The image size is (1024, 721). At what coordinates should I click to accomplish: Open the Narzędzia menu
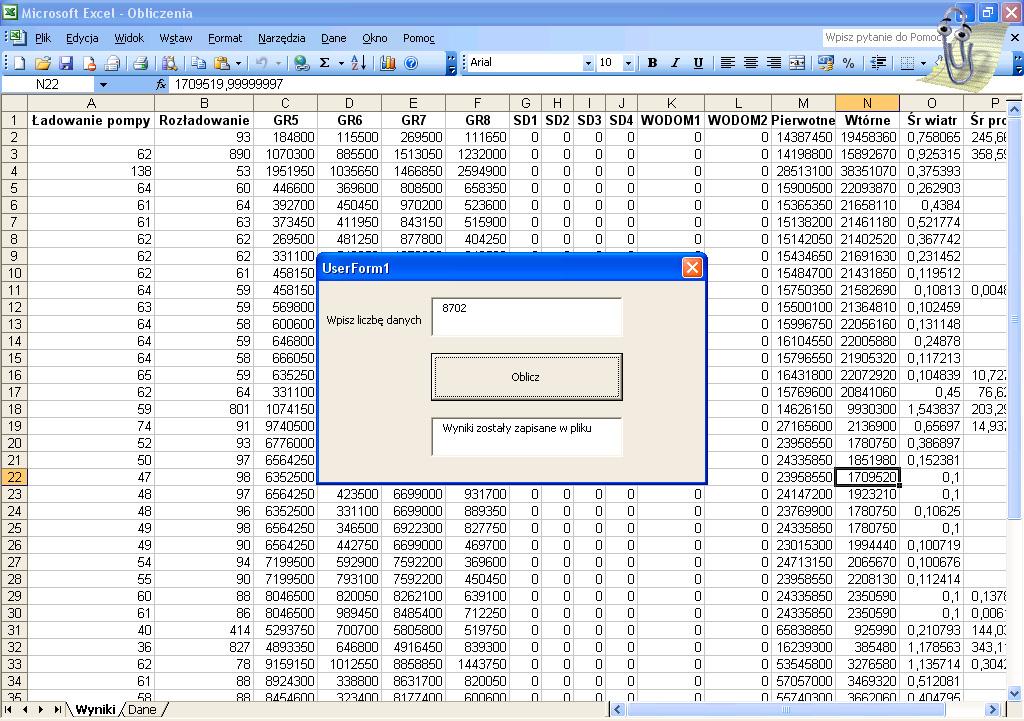281,38
